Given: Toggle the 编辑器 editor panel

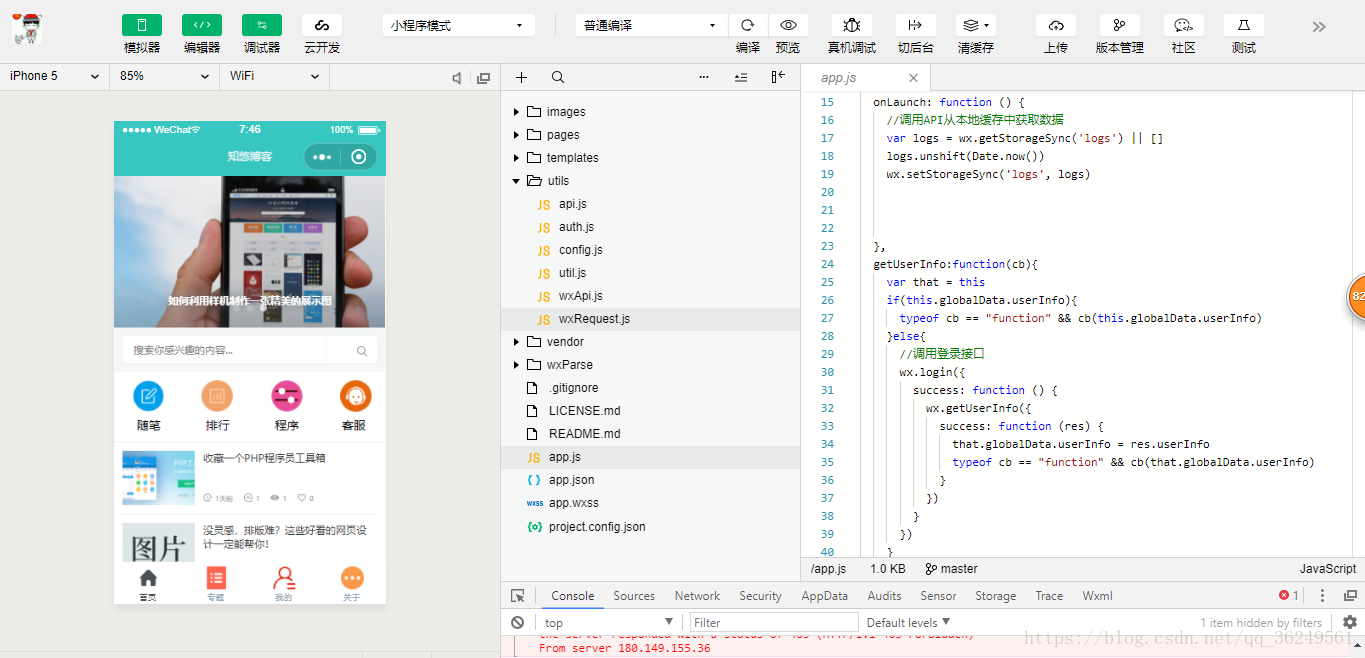Looking at the screenshot, I should (x=202, y=25).
